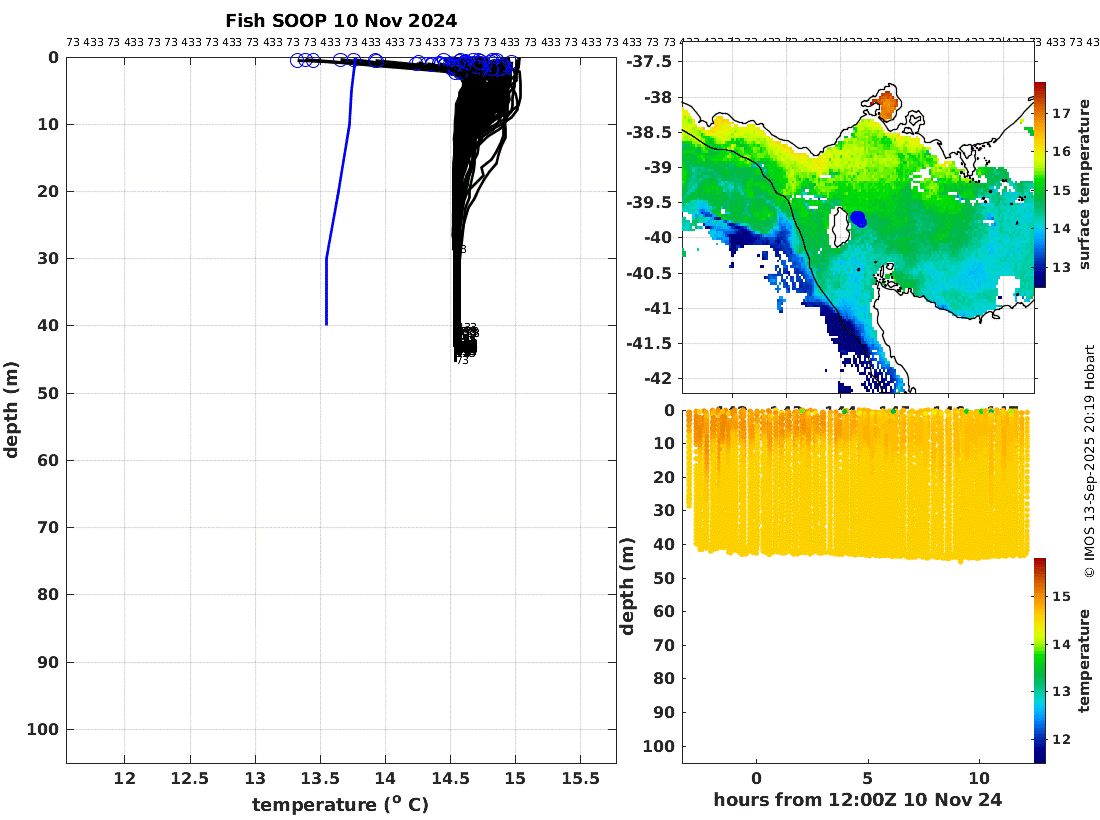1100x820 pixels.
Task: Click the 12.5 tick on the temperature axis
Action: pyautogui.click(x=190, y=779)
